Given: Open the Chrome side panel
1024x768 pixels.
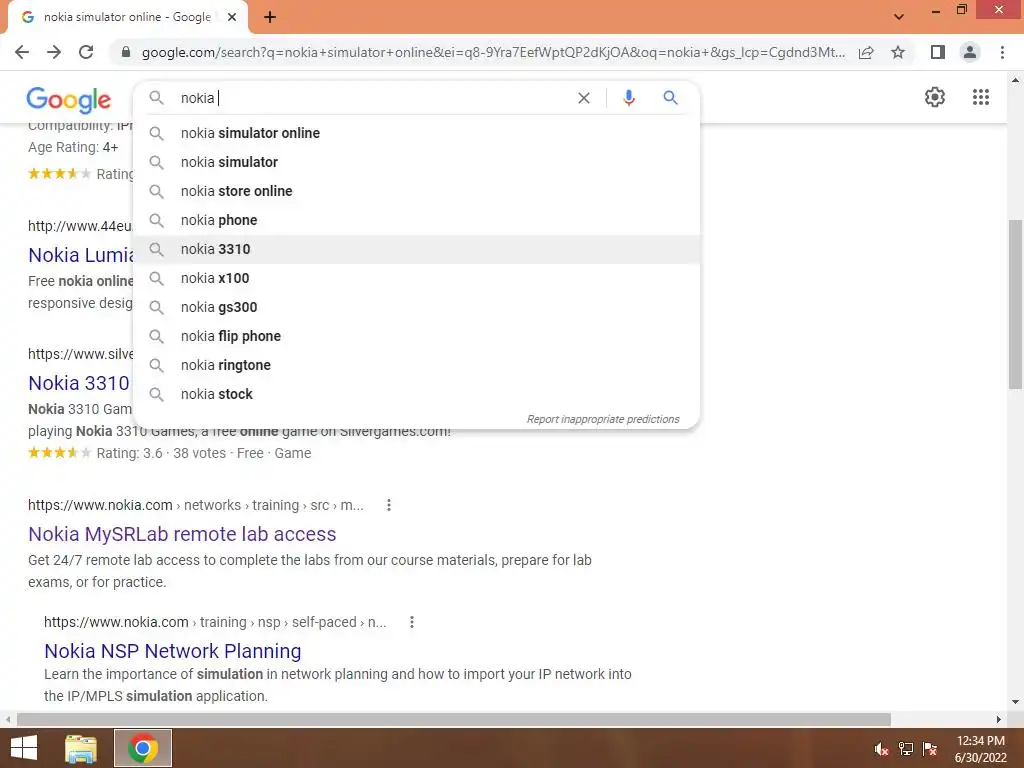Looking at the screenshot, I should (x=938, y=52).
